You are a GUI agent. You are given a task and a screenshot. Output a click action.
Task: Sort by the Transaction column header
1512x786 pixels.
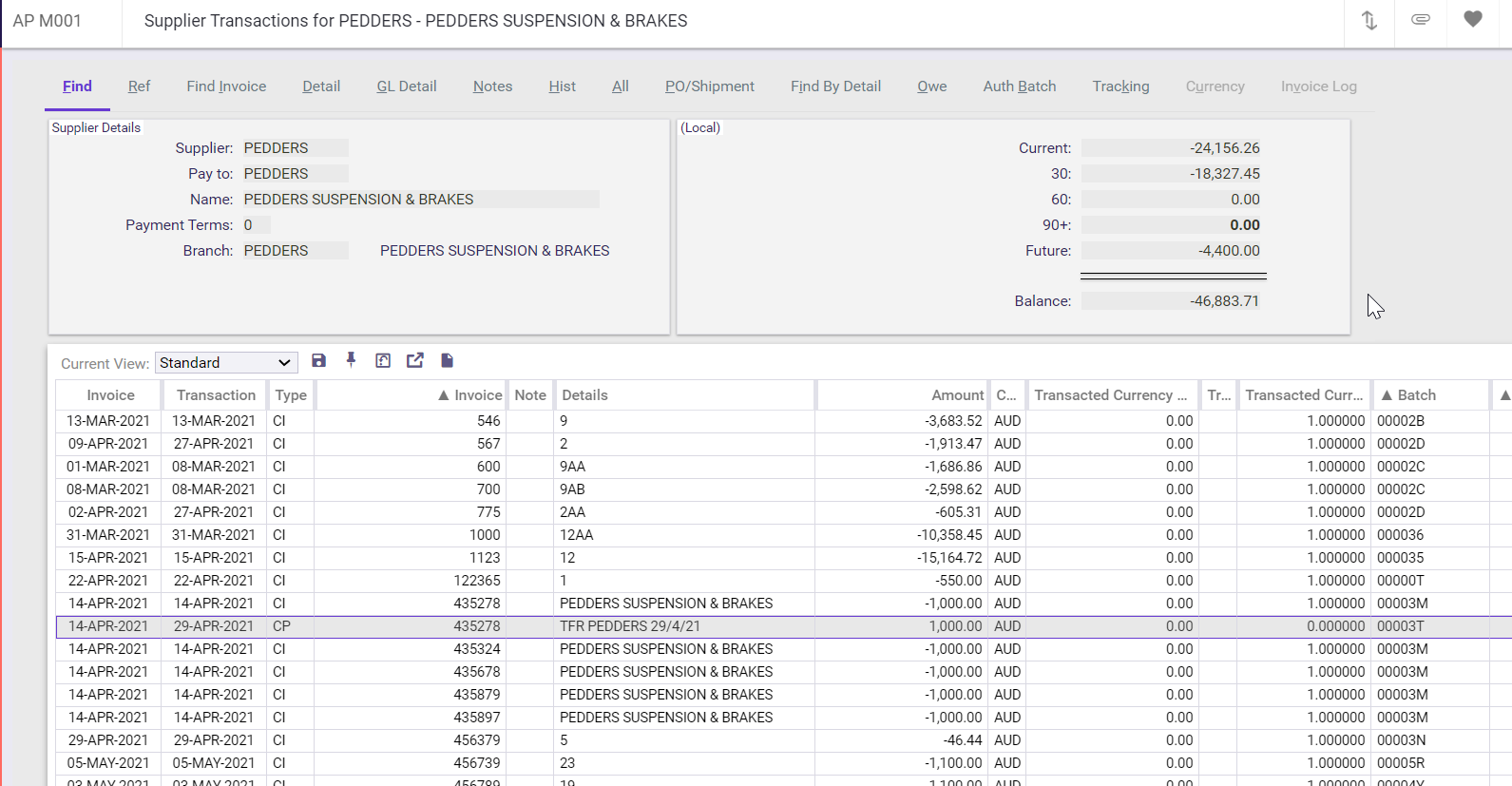[x=216, y=395]
